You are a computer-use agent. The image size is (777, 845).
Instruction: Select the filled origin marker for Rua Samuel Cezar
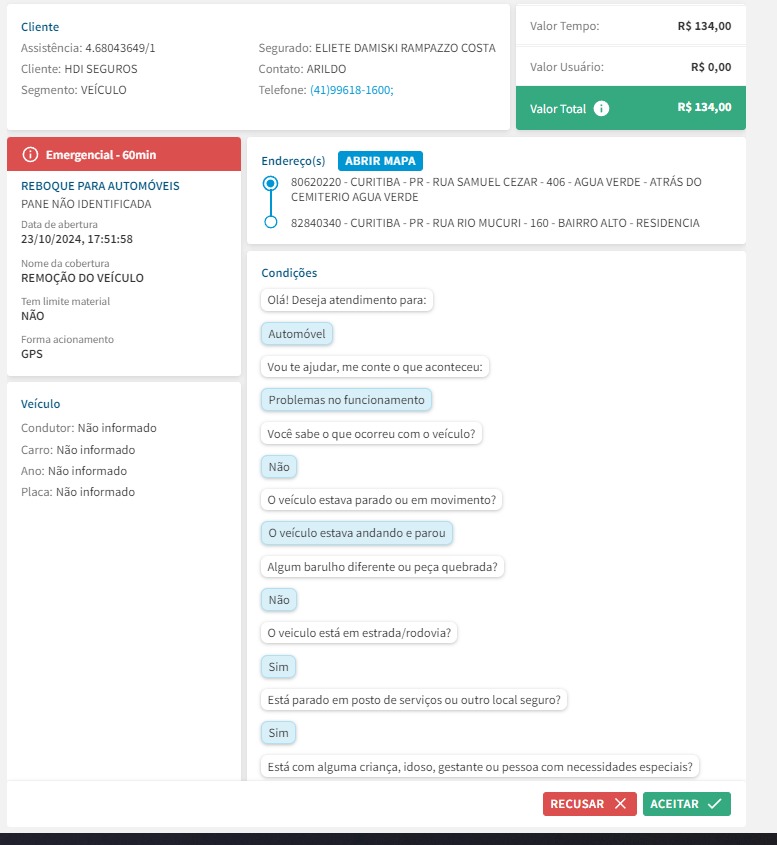pyautogui.click(x=270, y=184)
